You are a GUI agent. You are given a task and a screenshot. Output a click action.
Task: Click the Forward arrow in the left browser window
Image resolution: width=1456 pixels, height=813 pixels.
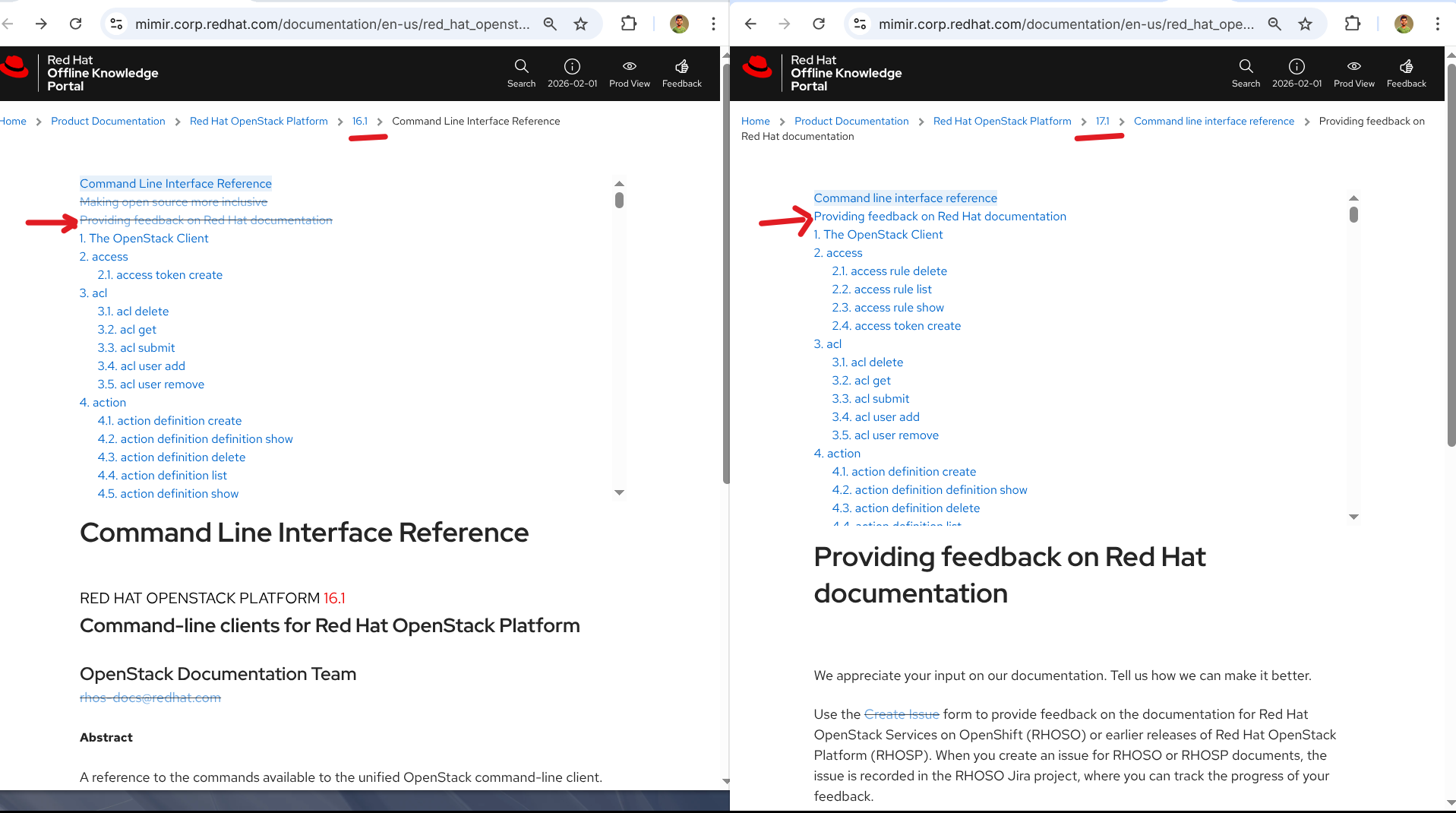(41, 24)
